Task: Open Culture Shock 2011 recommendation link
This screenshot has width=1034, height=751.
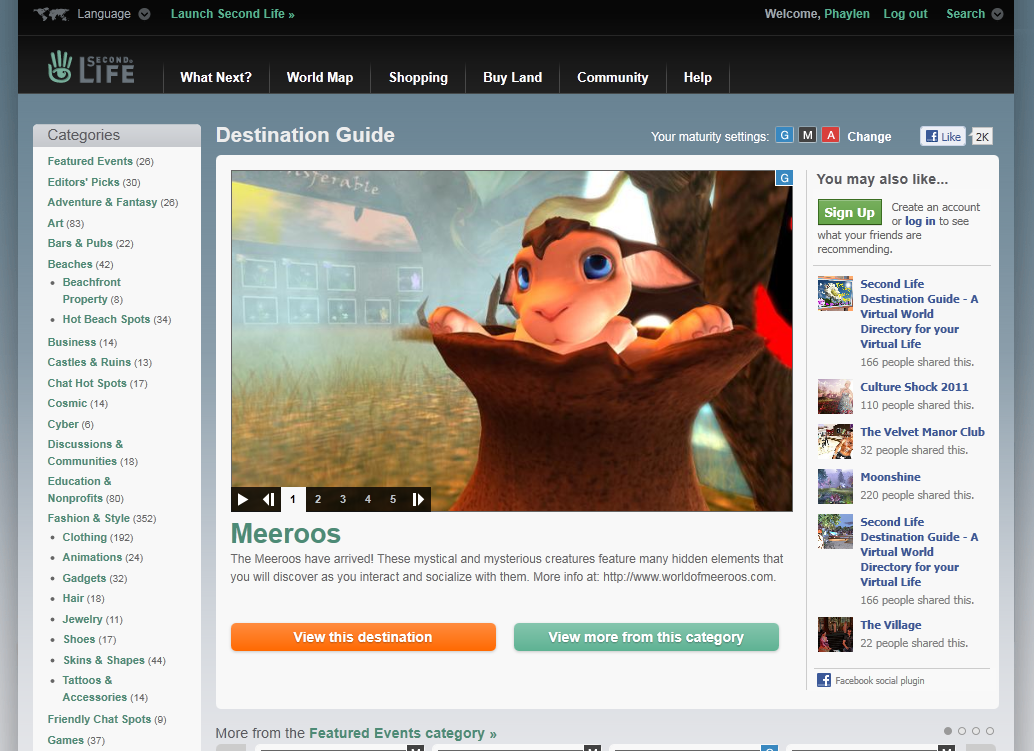Action: [914, 387]
